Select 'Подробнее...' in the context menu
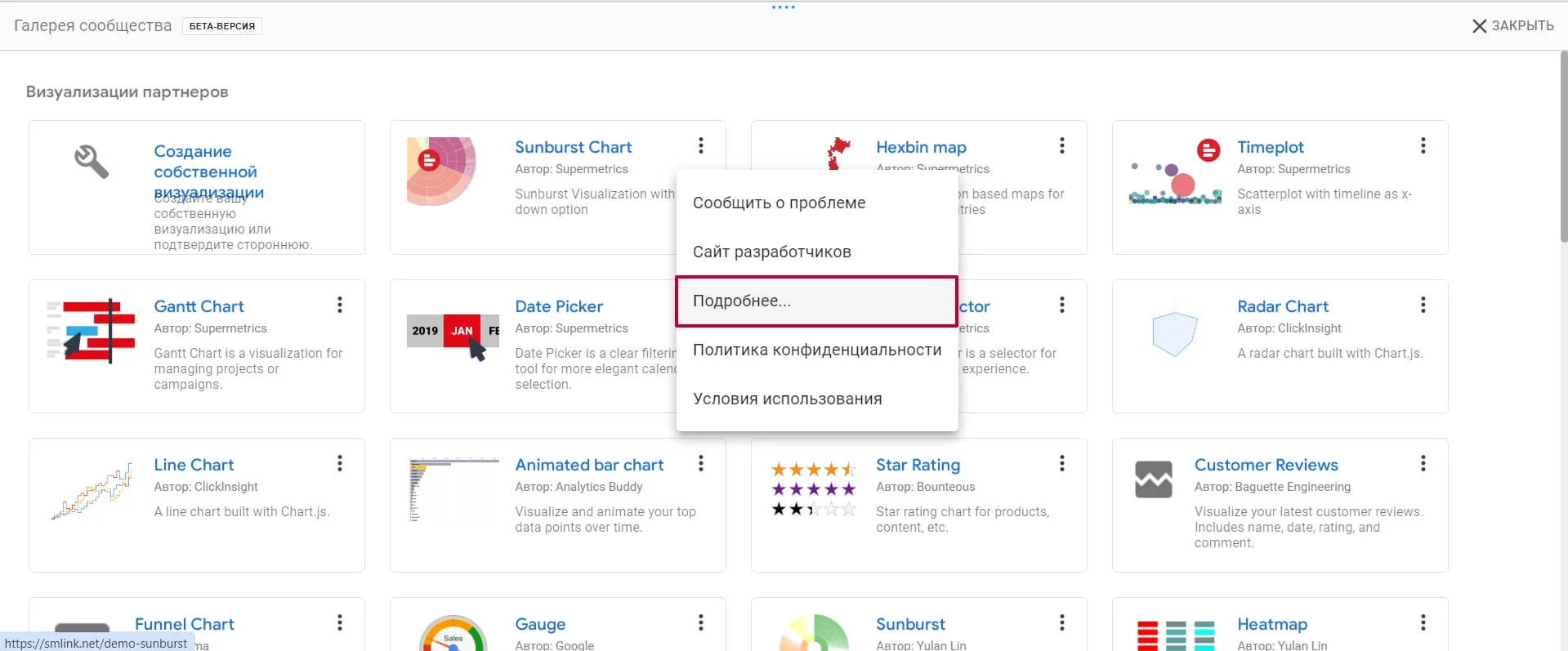The image size is (1568, 651). (742, 301)
